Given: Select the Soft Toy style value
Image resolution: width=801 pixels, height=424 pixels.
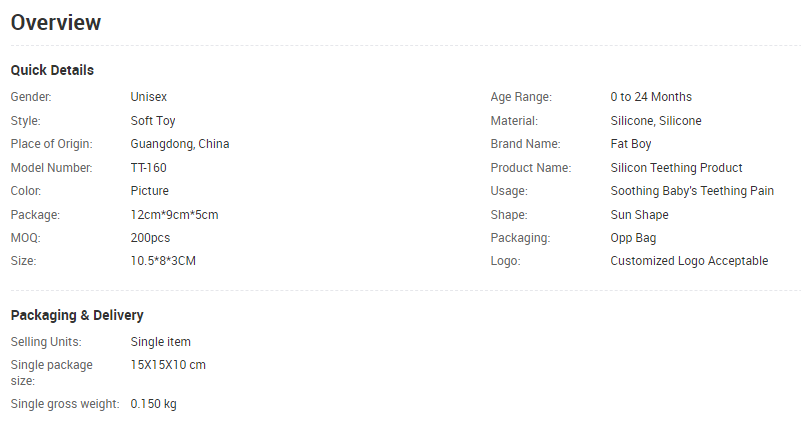Looking at the screenshot, I should [x=153, y=121].
